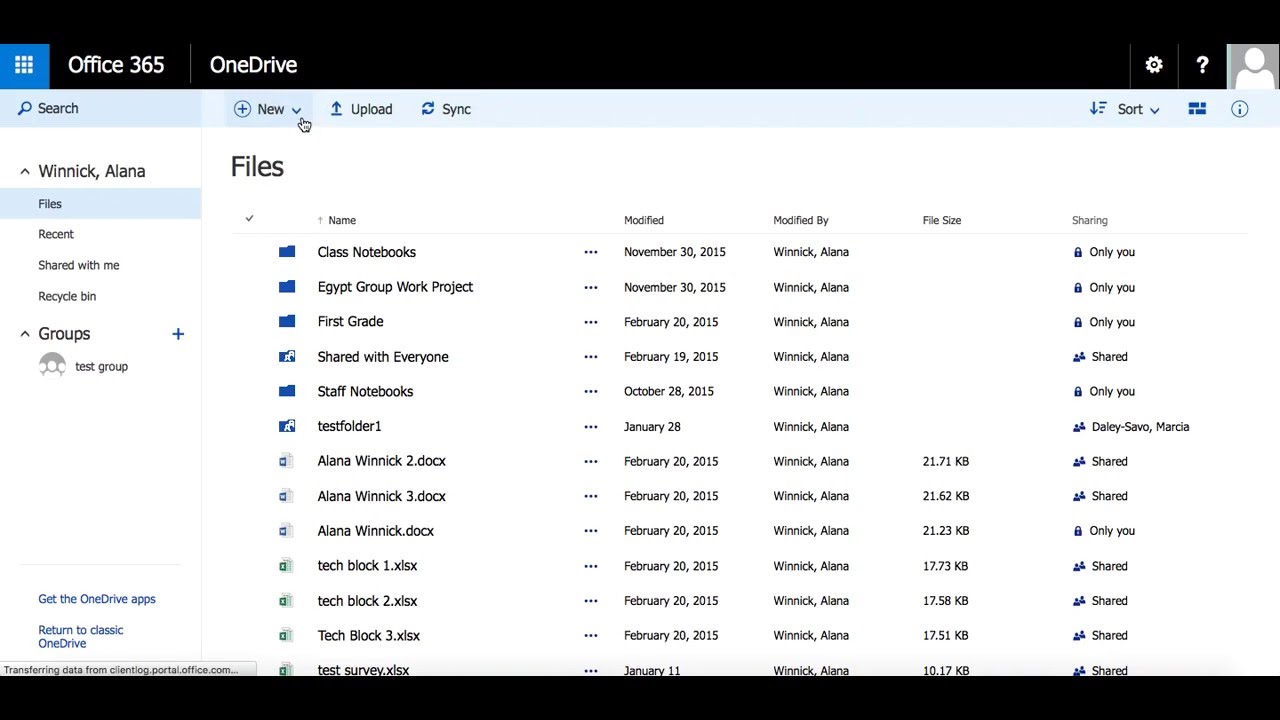Click Upload in the command bar
The height and width of the screenshot is (720, 1280).
(x=361, y=109)
